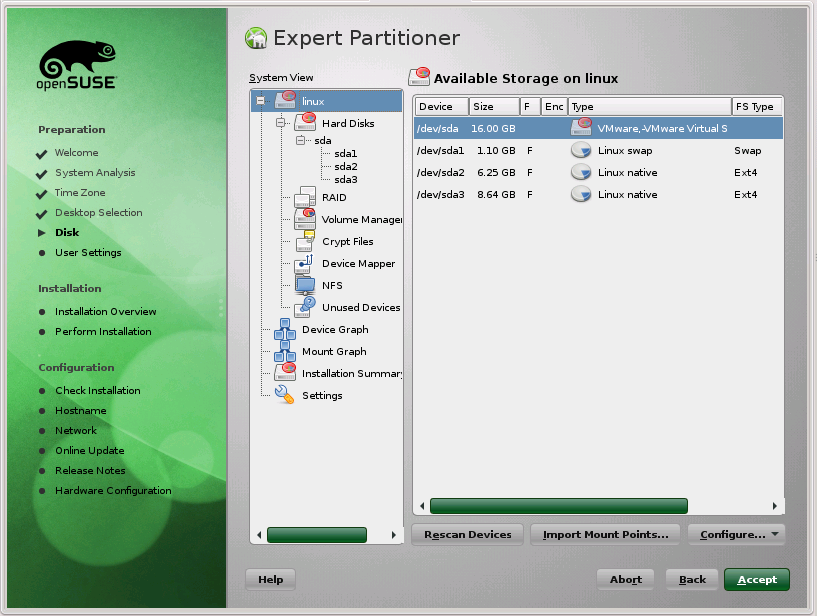Screen dimensions: 817x616
Task: Click the Linux swap partition icon
Action: [x=580, y=150]
